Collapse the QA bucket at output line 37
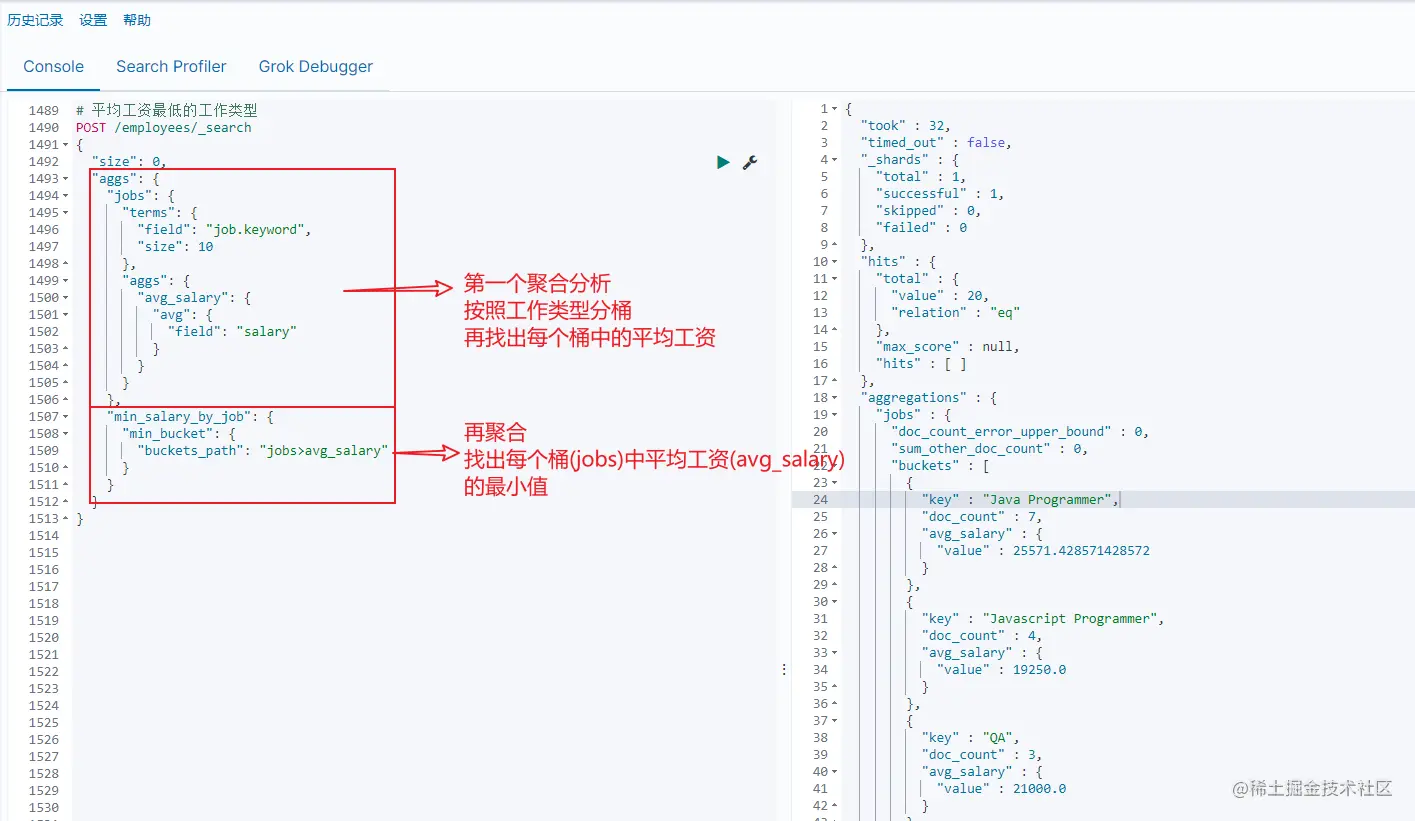Viewport: 1415px width, 821px height. tap(835, 721)
